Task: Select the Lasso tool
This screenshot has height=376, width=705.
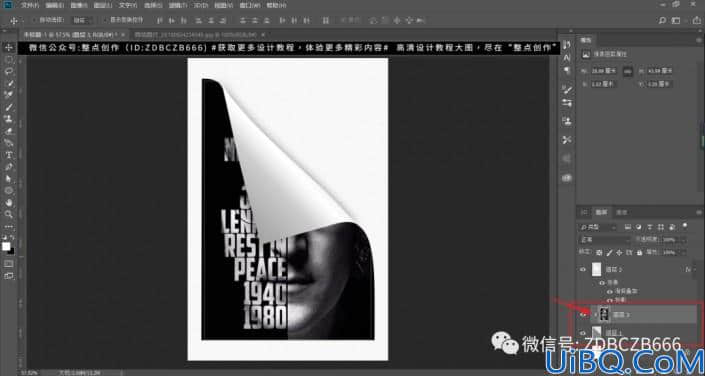Action: pyautogui.click(x=8, y=72)
